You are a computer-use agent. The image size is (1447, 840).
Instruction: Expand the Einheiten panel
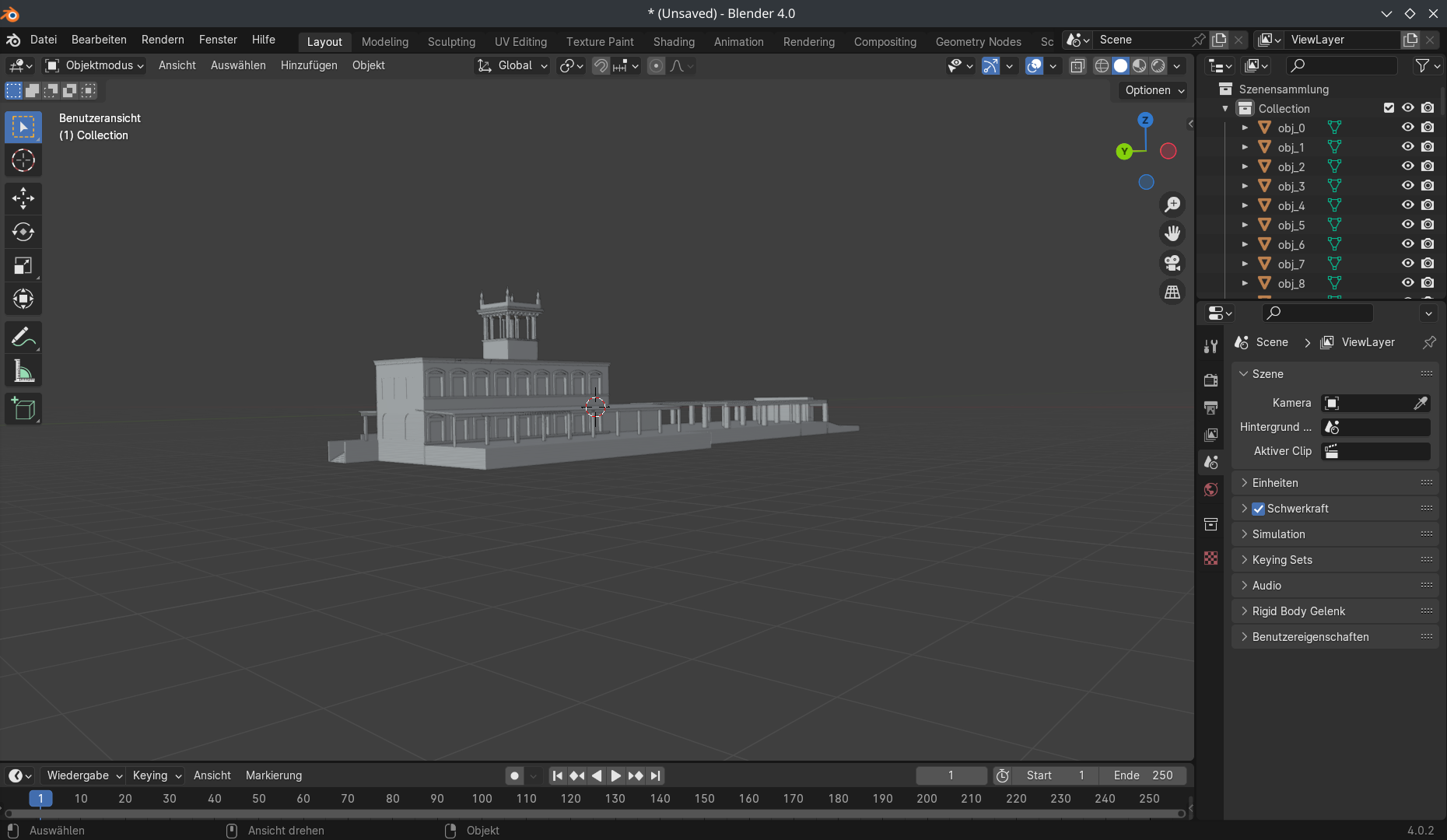[x=1275, y=483]
